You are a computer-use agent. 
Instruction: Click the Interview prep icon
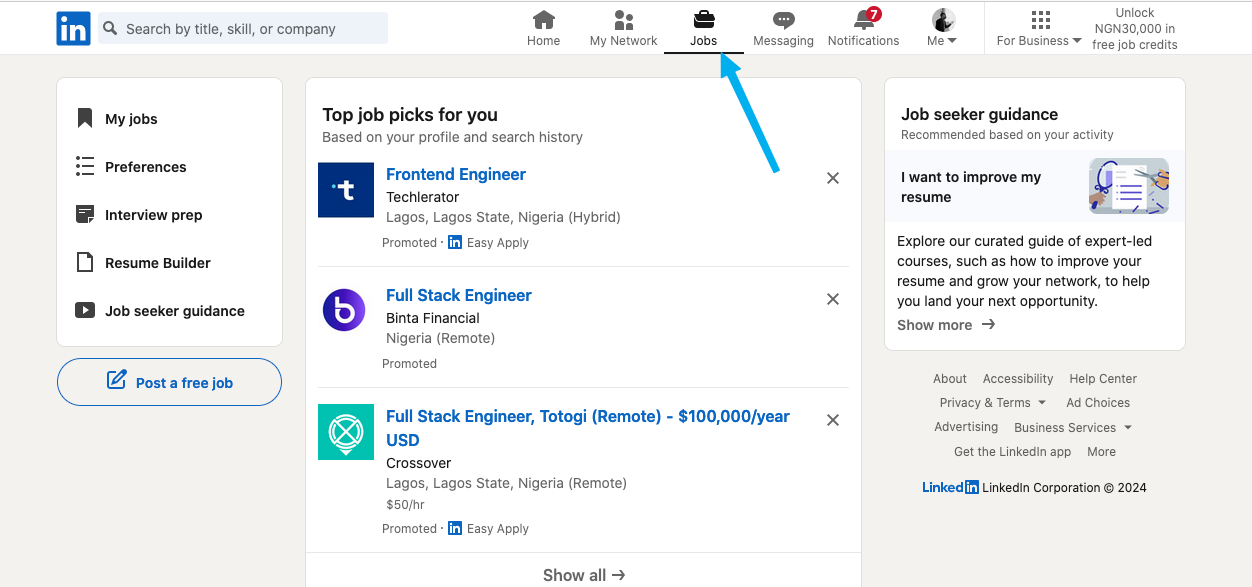85,214
